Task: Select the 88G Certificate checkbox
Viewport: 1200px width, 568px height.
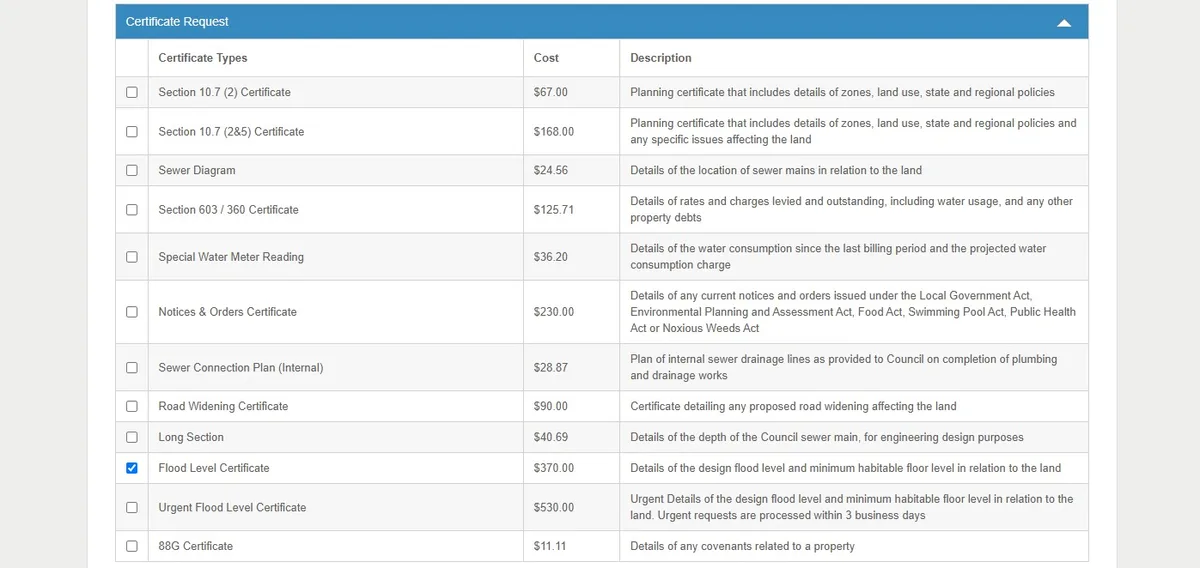Action: tap(132, 546)
